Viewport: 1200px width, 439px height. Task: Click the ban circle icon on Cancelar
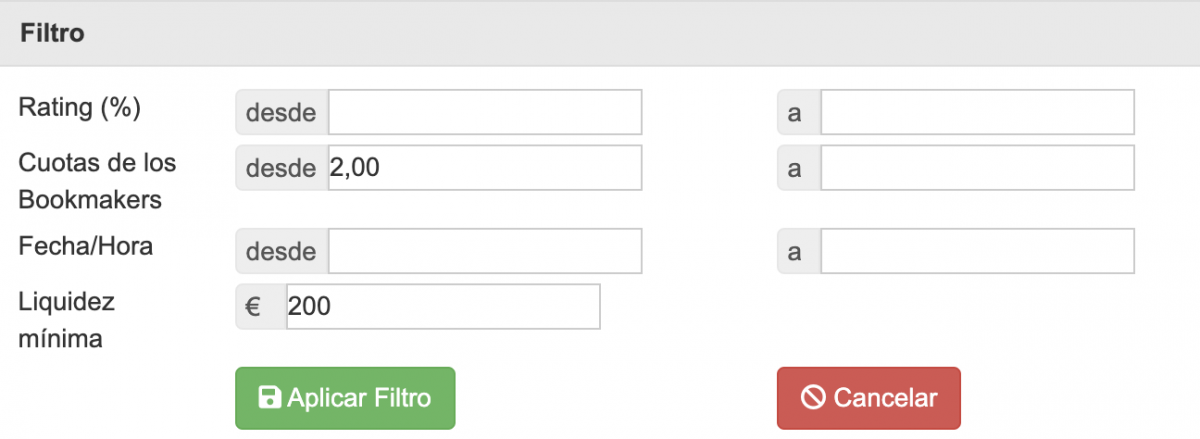tap(813, 398)
